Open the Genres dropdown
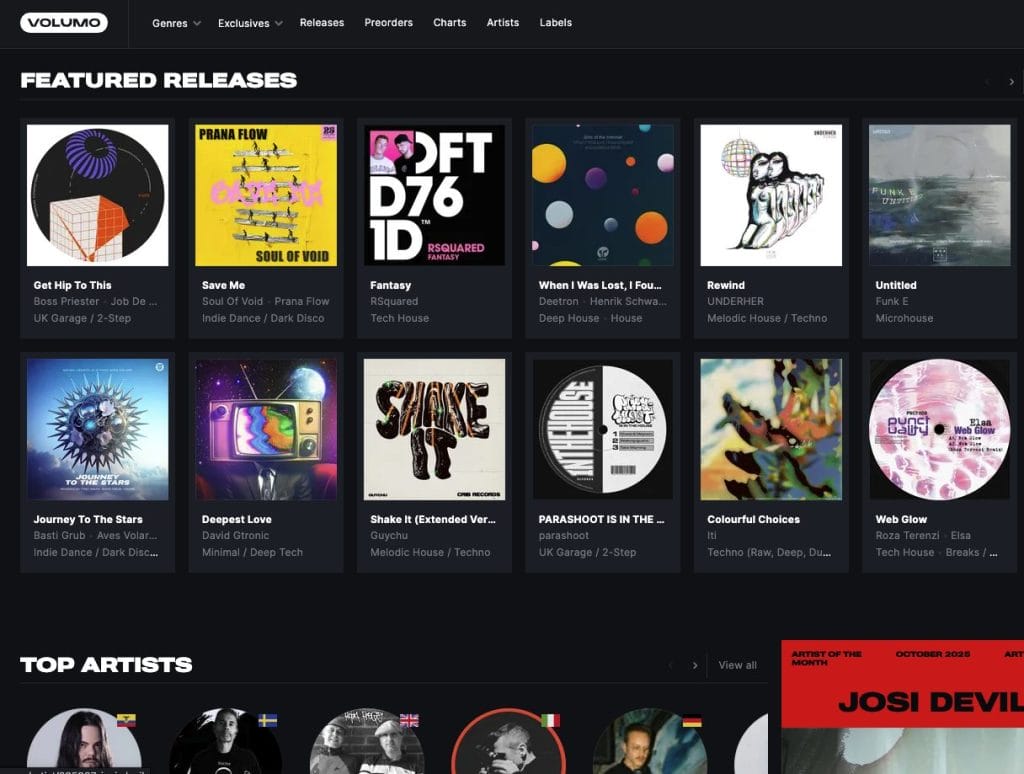The height and width of the screenshot is (774, 1024). pyautogui.click(x=176, y=23)
